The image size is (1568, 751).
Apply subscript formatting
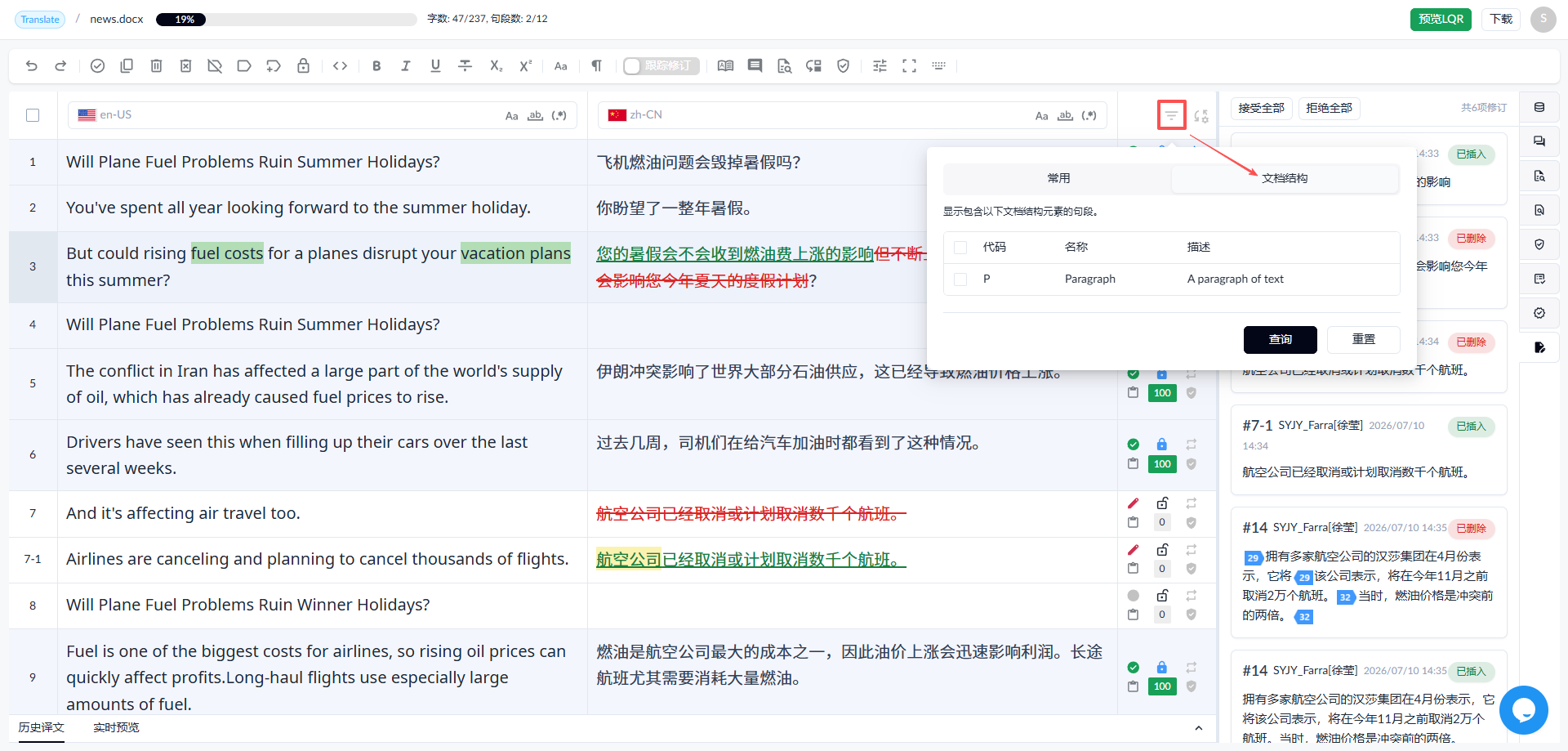496,66
